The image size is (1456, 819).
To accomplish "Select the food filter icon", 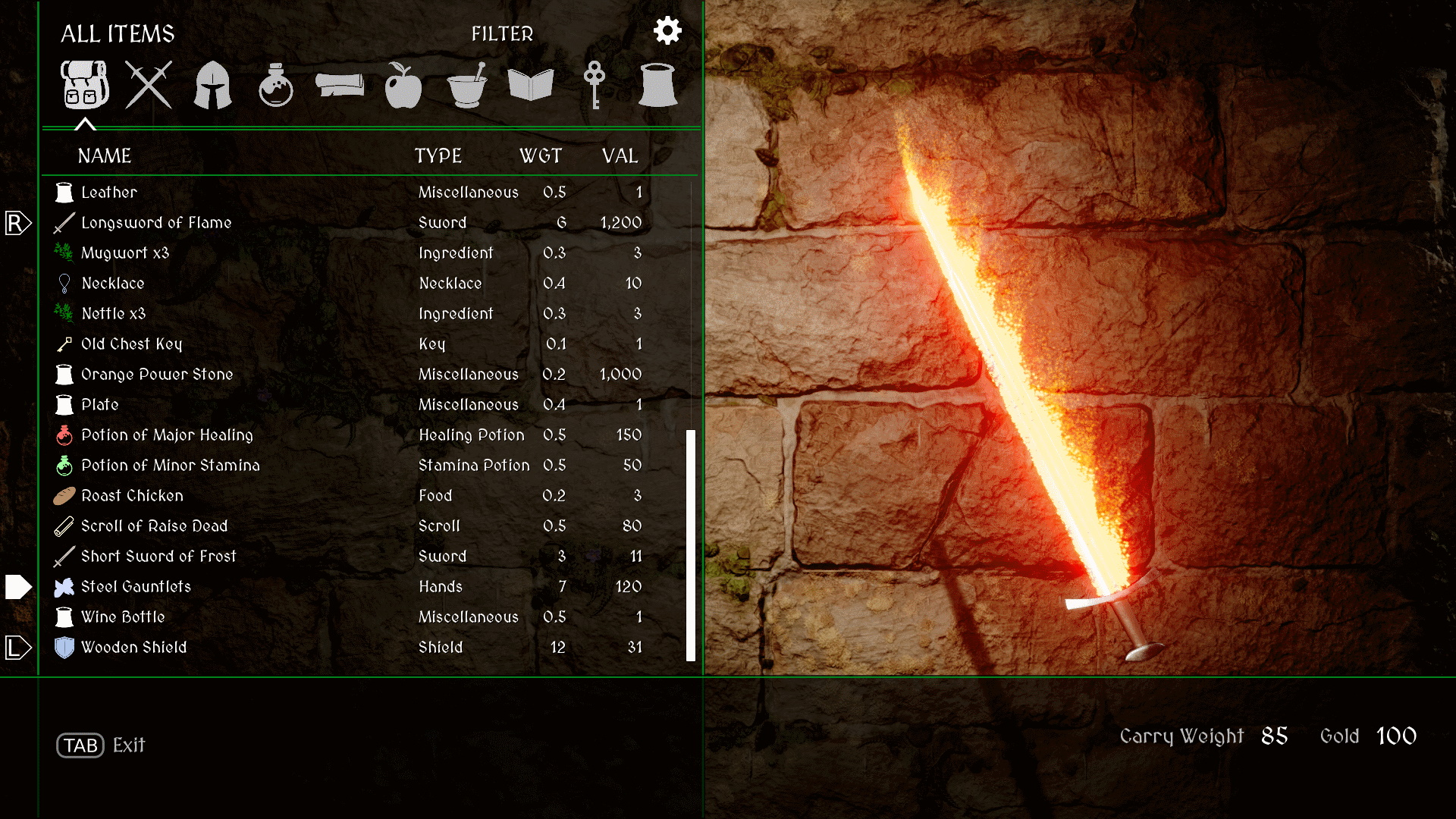I will pyautogui.click(x=400, y=85).
